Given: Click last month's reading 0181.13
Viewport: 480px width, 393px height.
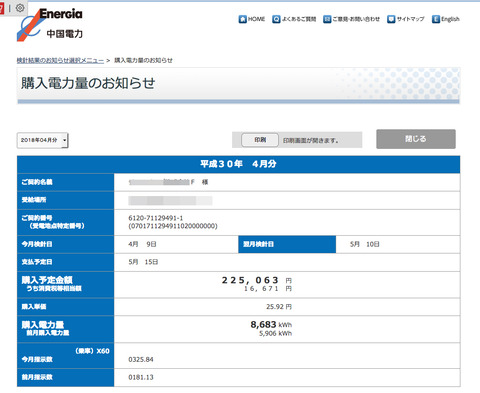Looking at the screenshot, I should coord(141,377).
